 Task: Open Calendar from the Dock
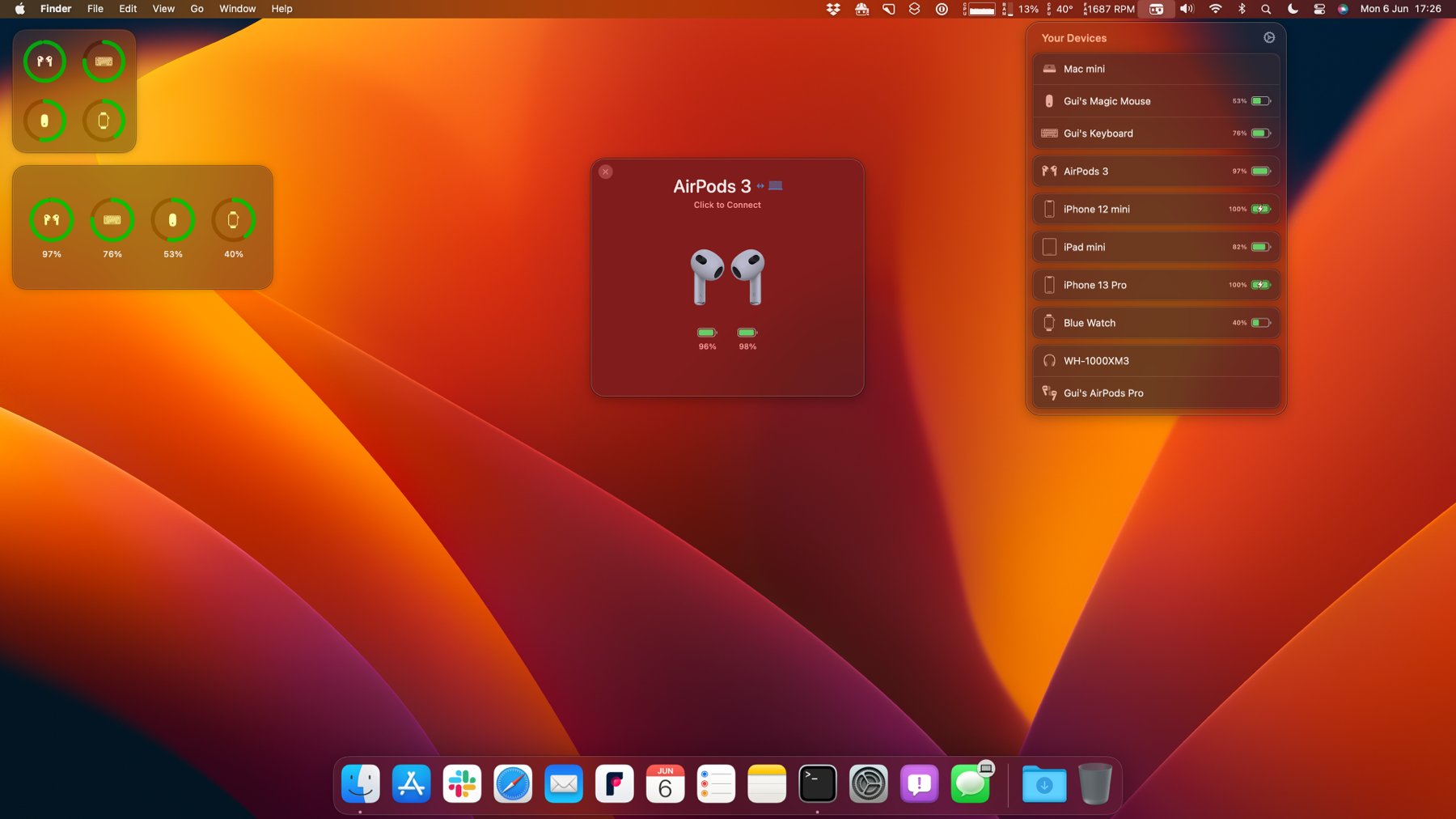pyautogui.click(x=665, y=783)
